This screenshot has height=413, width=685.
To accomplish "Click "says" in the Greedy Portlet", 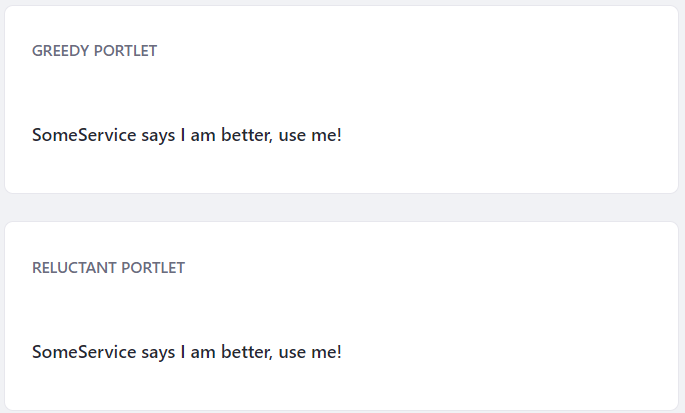I will click(x=158, y=136).
